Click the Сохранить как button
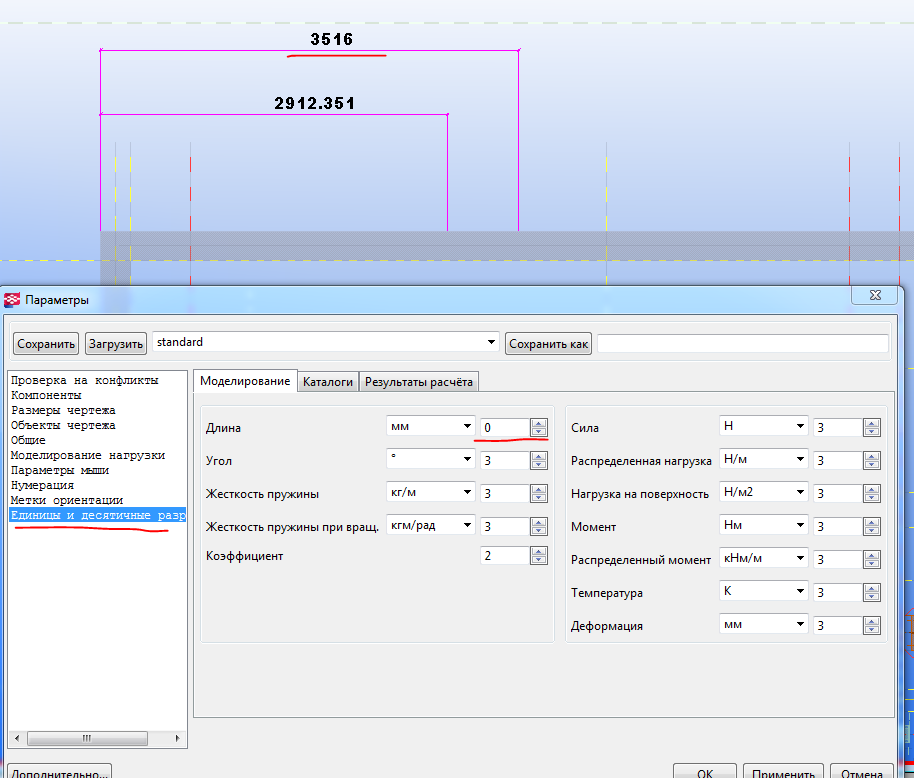Image resolution: width=914 pixels, height=778 pixels. click(x=549, y=344)
